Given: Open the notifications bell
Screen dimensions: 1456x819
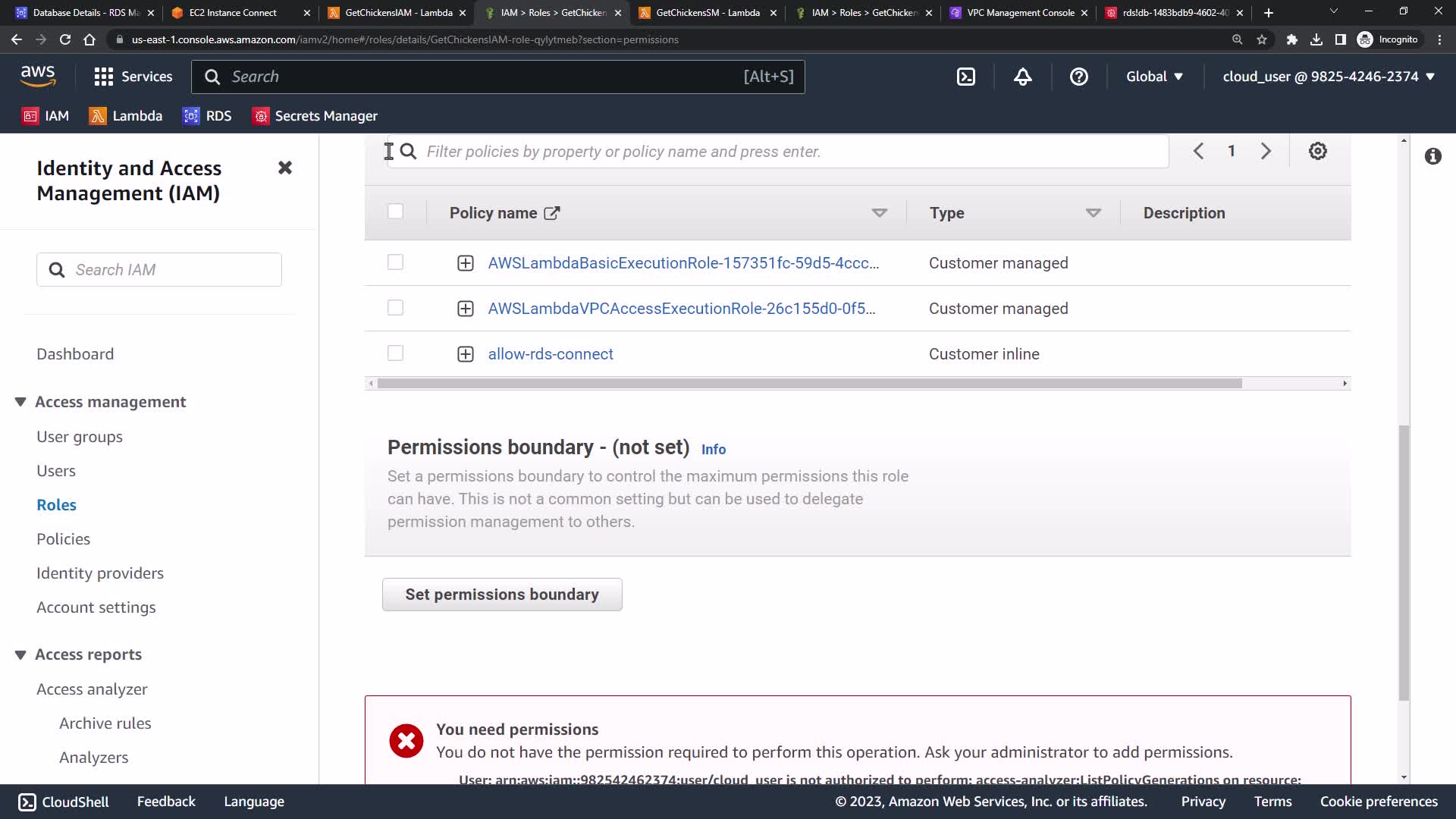Looking at the screenshot, I should tap(1023, 77).
